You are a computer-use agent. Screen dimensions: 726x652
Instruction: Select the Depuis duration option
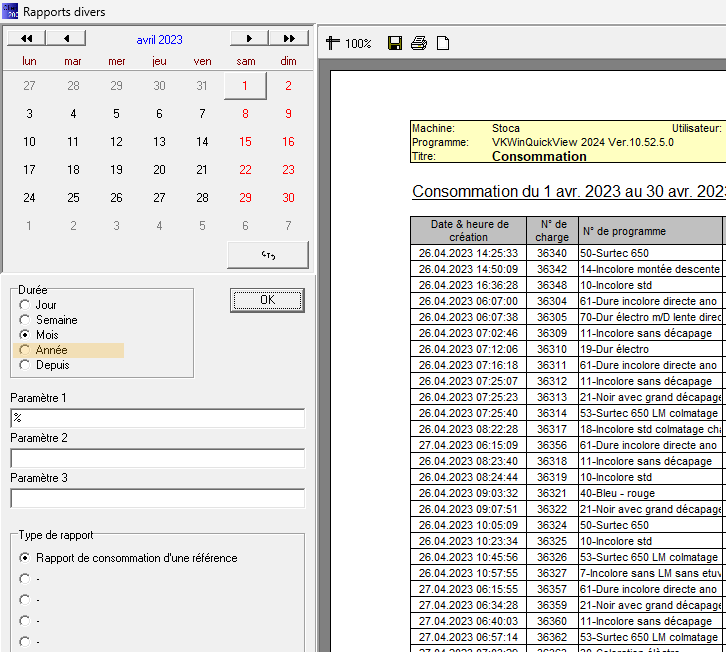click(25, 365)
